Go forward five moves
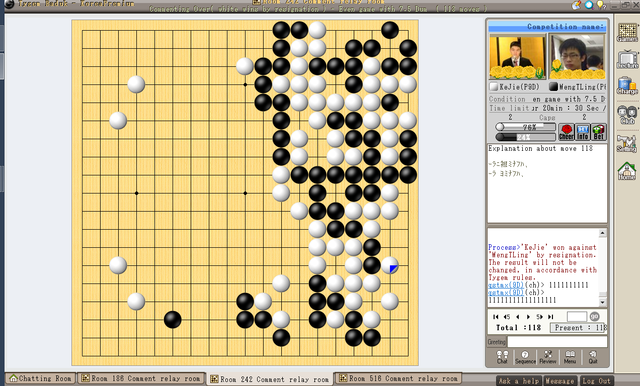Viewport: 640px width, 386px height. (539, 317)
